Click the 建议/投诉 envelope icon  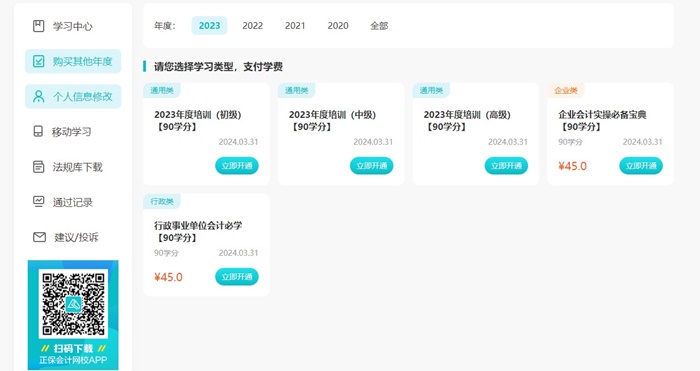[x=39, y=237]
